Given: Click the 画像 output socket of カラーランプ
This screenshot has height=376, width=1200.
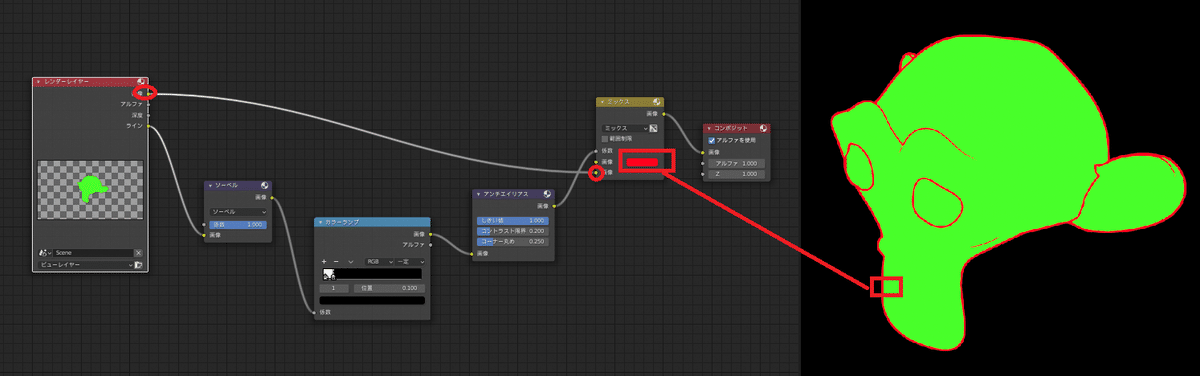Looking at the screenshot, I should (430, 234).
